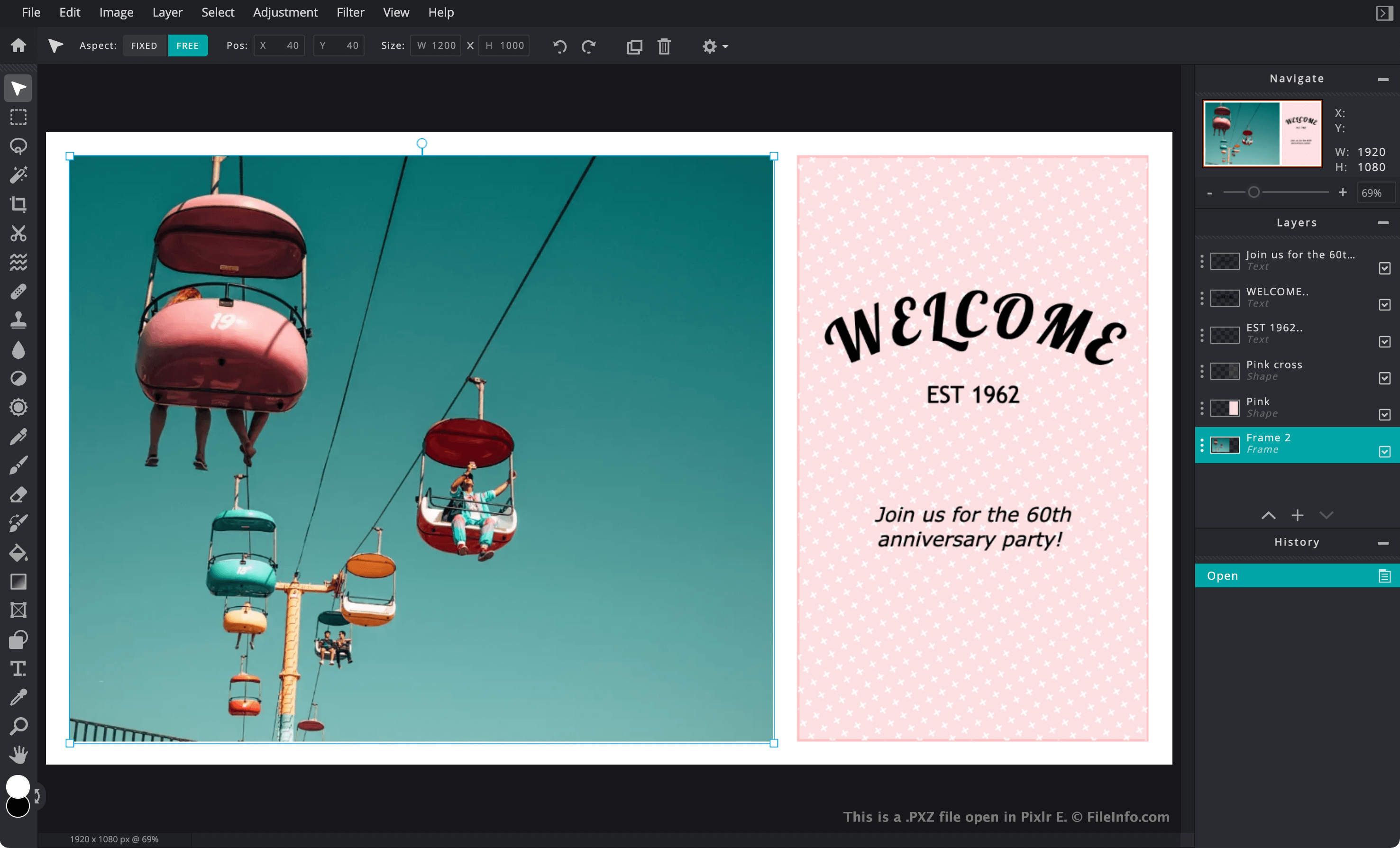Click the Add new layer button
This screenshot has height=848, width=1400.
pos(1297,515)
